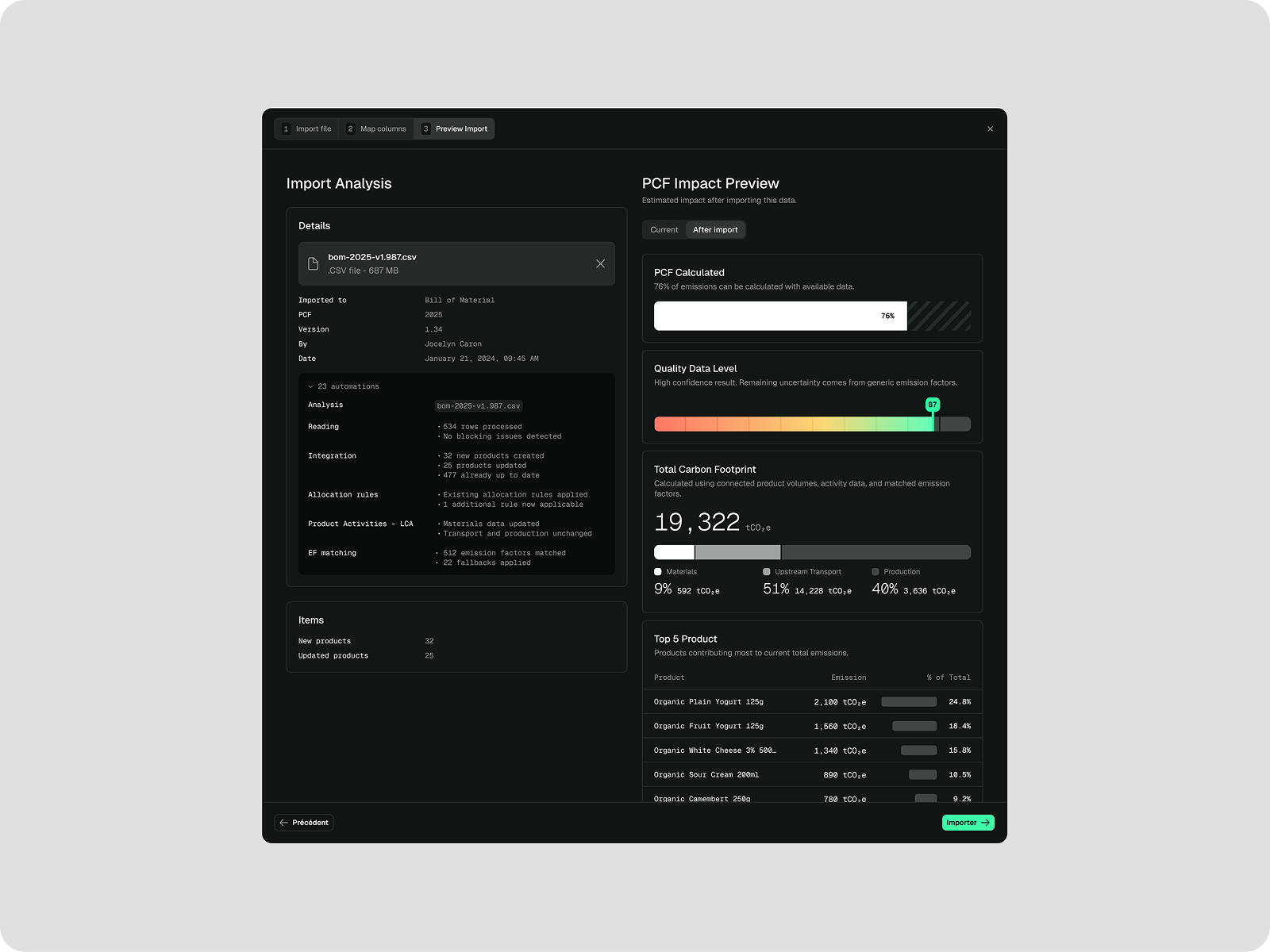Open the bom-2025-v1.987.csv analysis chip
Image resolution: width=1270 pixels, height=952 pixels.
pyautogui.click(x=478, y=405)
